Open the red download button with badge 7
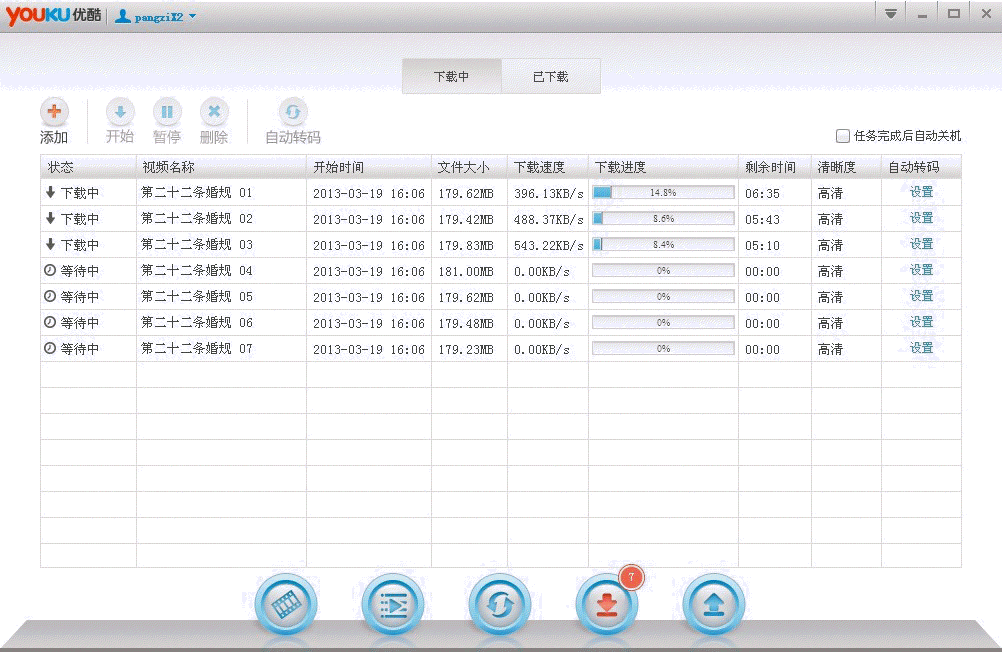The width and height of the screenshot is (1002, 652). coord(606,604)
